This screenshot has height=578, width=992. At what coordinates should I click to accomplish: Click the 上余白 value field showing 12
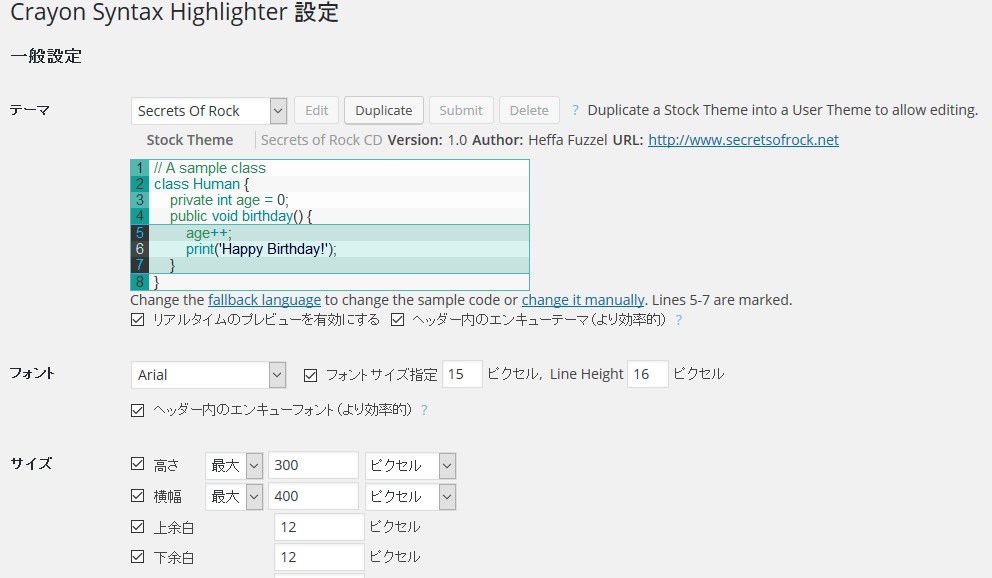319,527
